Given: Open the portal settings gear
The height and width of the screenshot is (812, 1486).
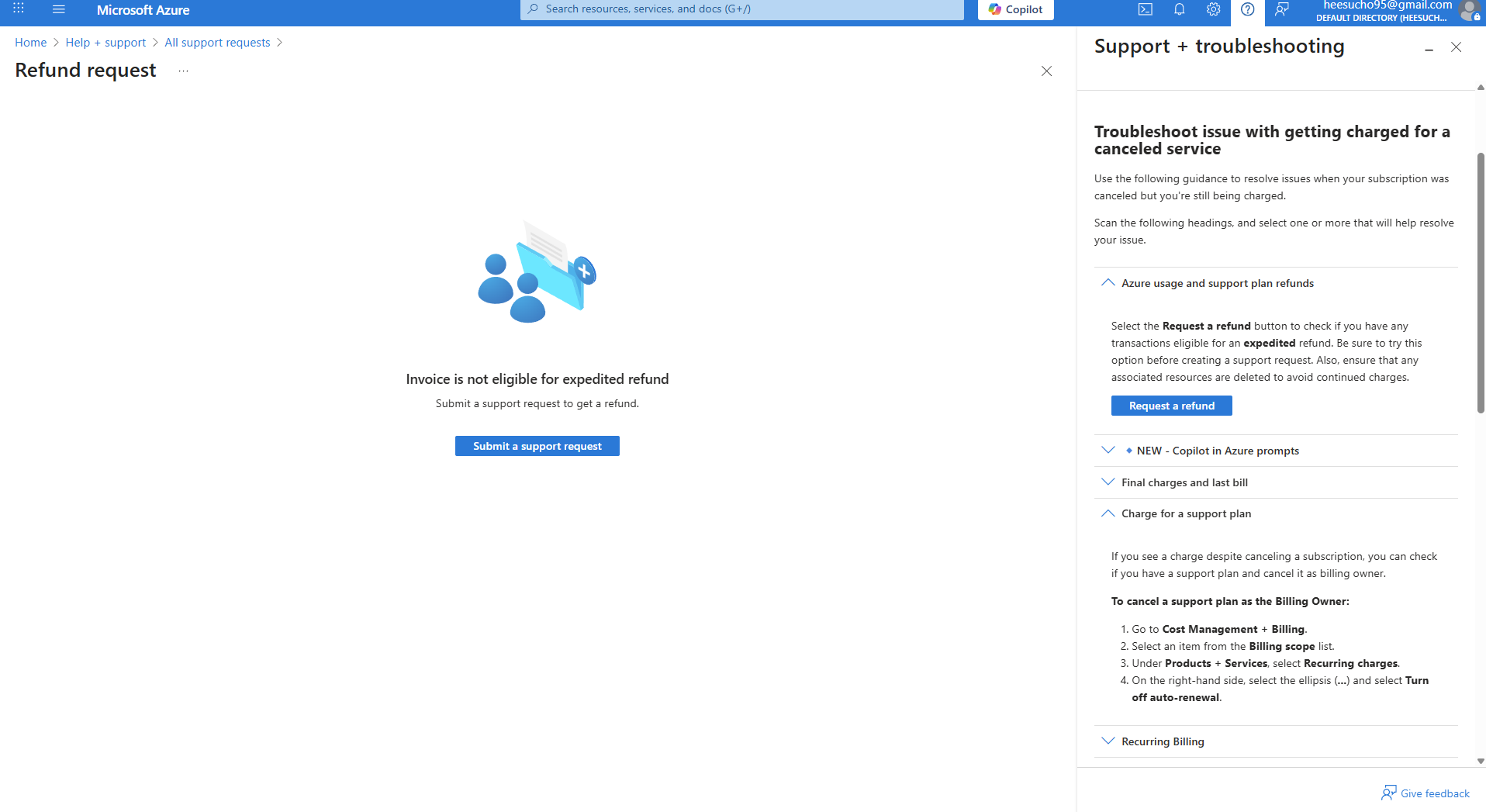Looking at the screenshot, I should click(x=1213, y=9).
